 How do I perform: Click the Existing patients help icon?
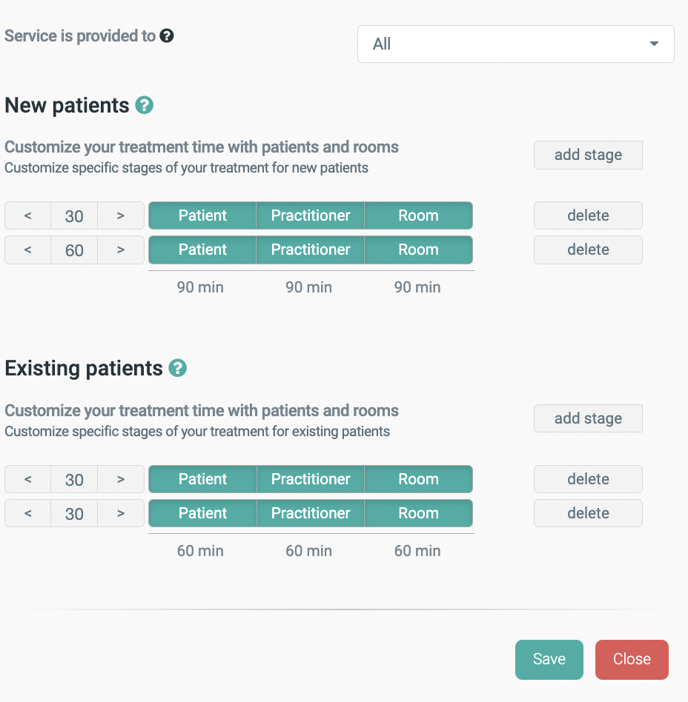point(178,368)
